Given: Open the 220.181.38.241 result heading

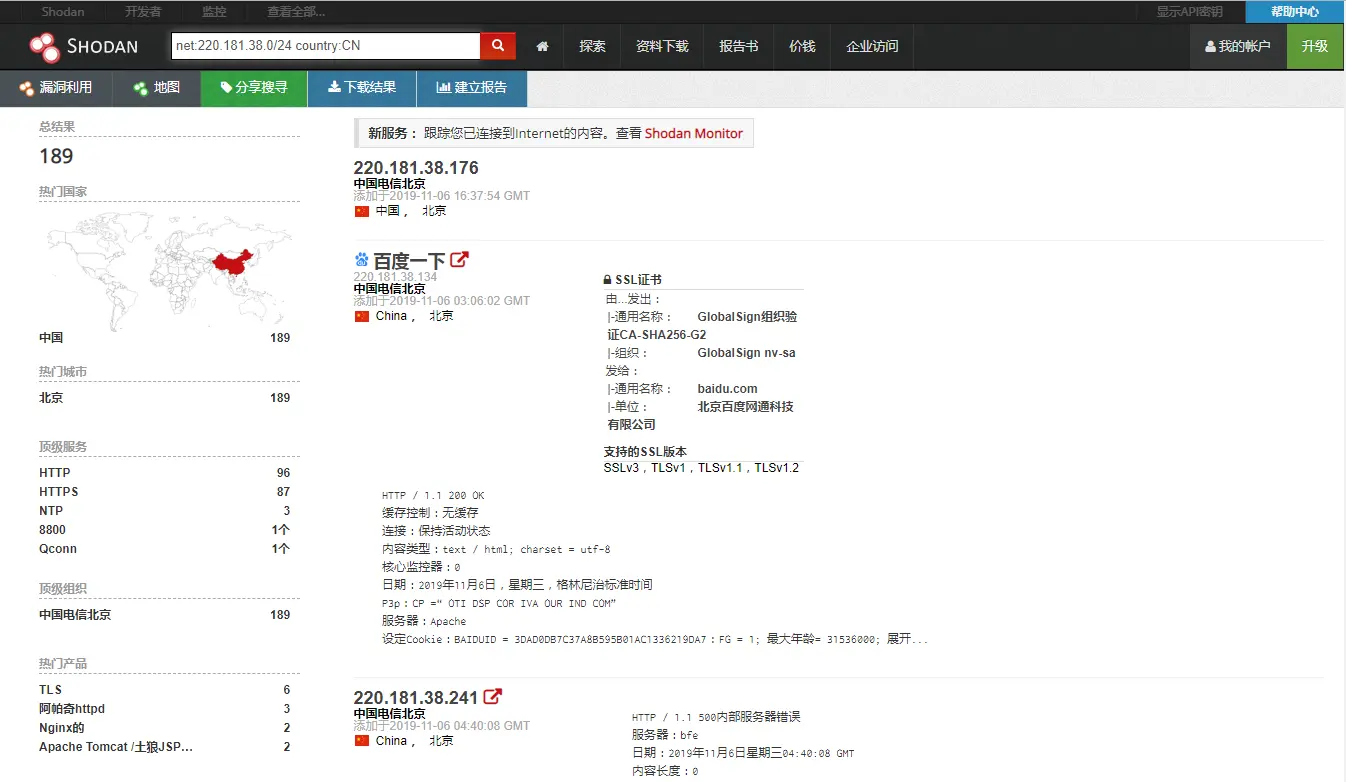Looking at the screenshot, I should 416,697.
